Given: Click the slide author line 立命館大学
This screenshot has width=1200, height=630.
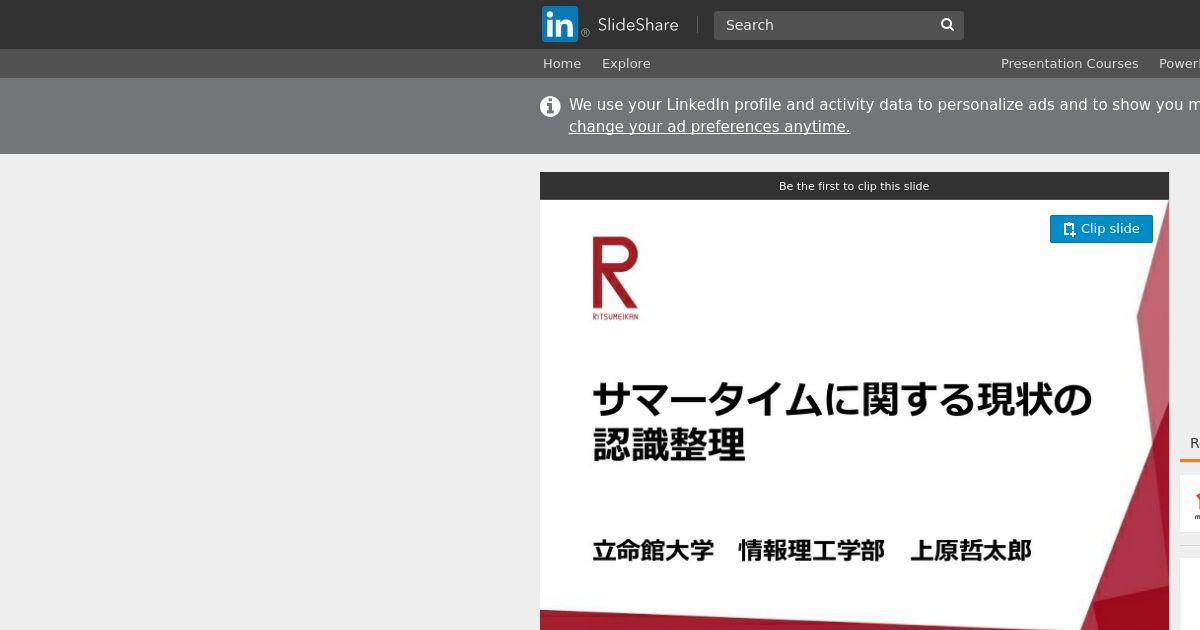Looking at the screenshot, I should tap(653, 551).
